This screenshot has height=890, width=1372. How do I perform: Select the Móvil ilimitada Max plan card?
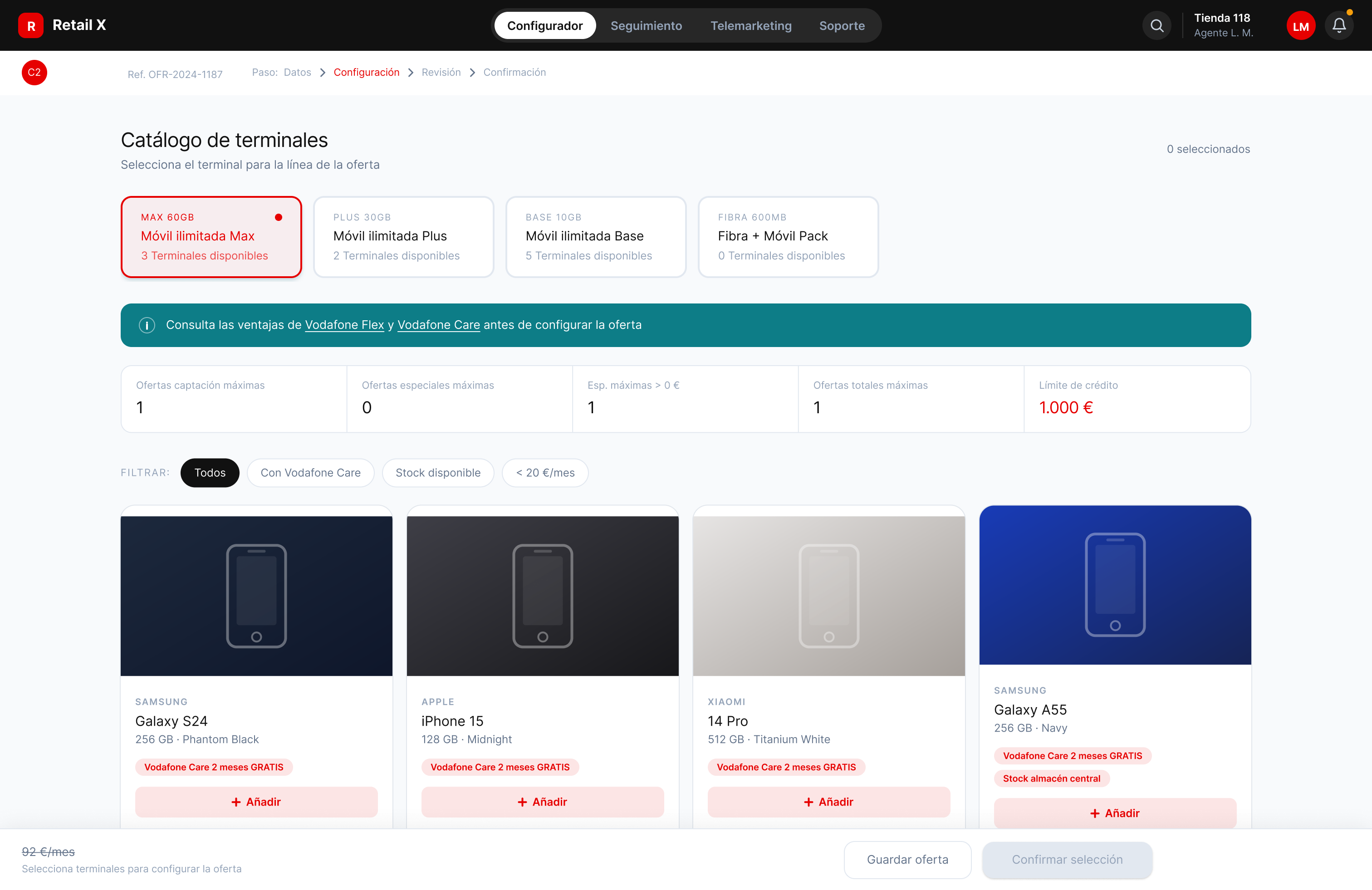tap(211, 237)
